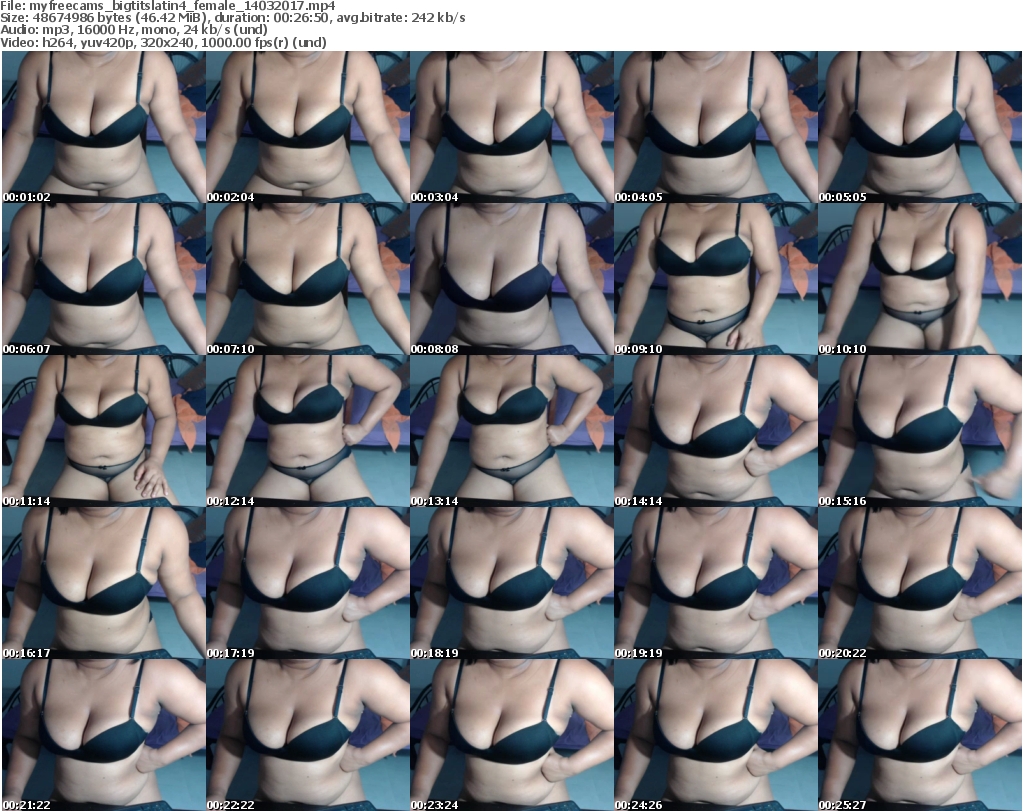Select the 00:21:22 frame
Viewport: 1024px width, 811px height.
104,735
